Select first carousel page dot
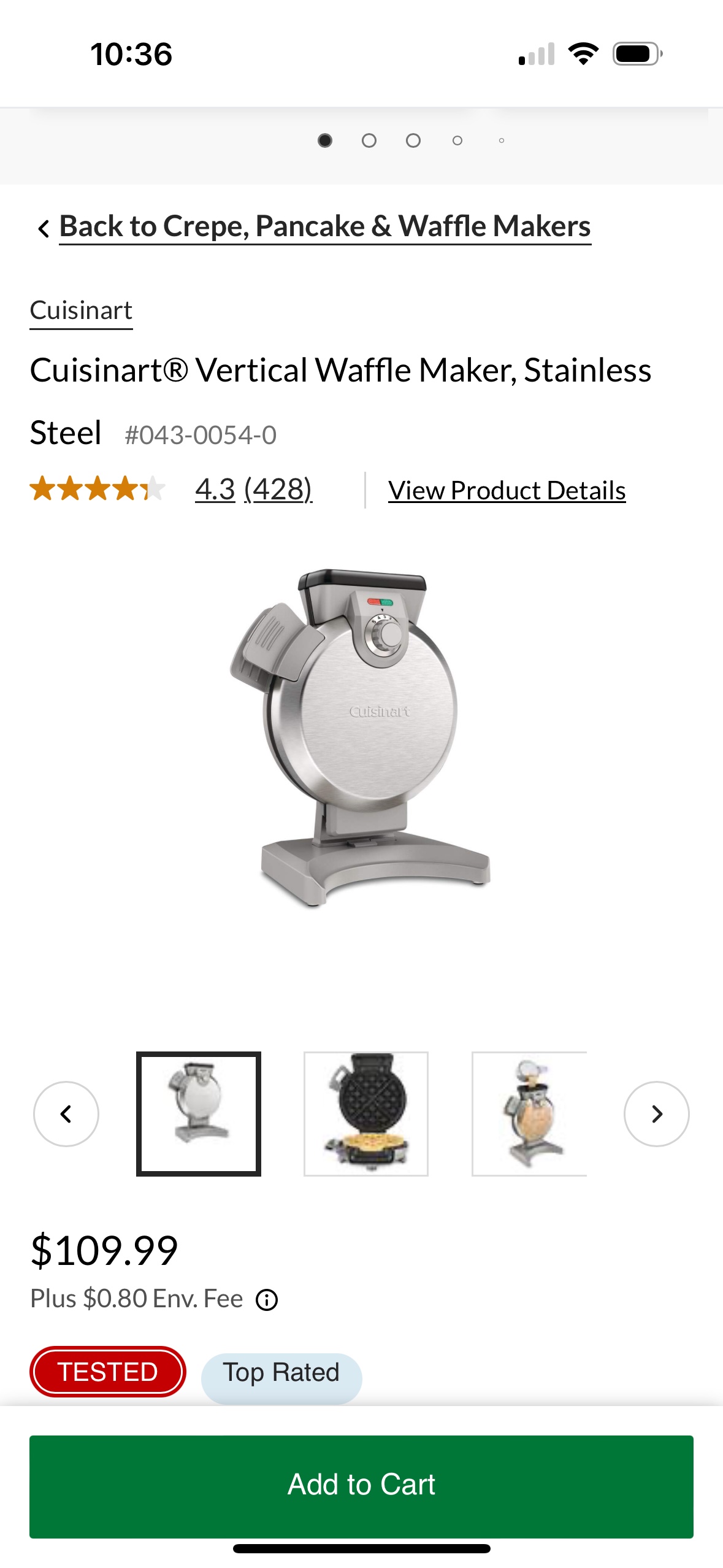This screenshot has width=723, height=1568. click(x=325, y=140)
